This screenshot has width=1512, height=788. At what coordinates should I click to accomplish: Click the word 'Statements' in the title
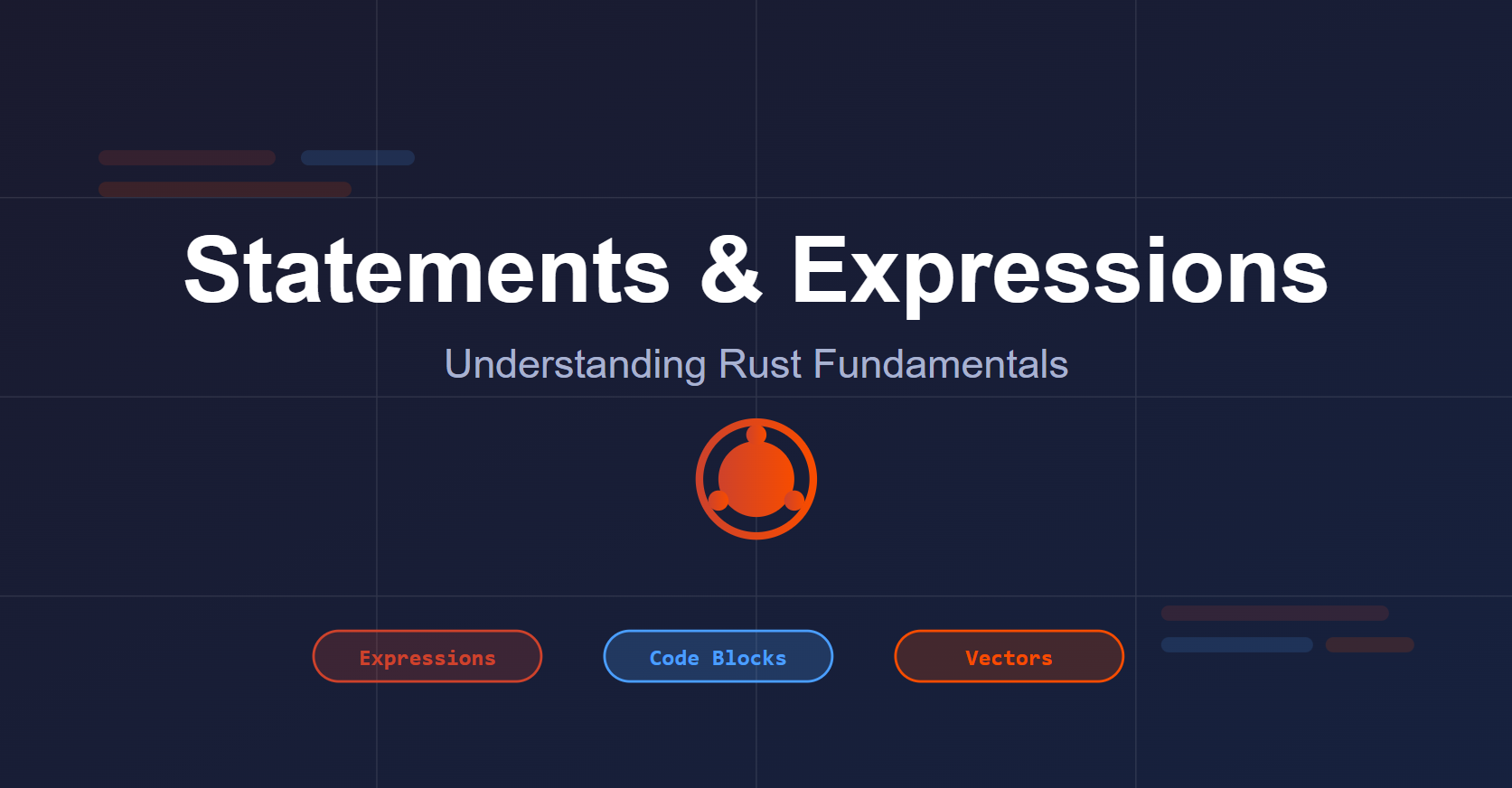click(427, 270)
